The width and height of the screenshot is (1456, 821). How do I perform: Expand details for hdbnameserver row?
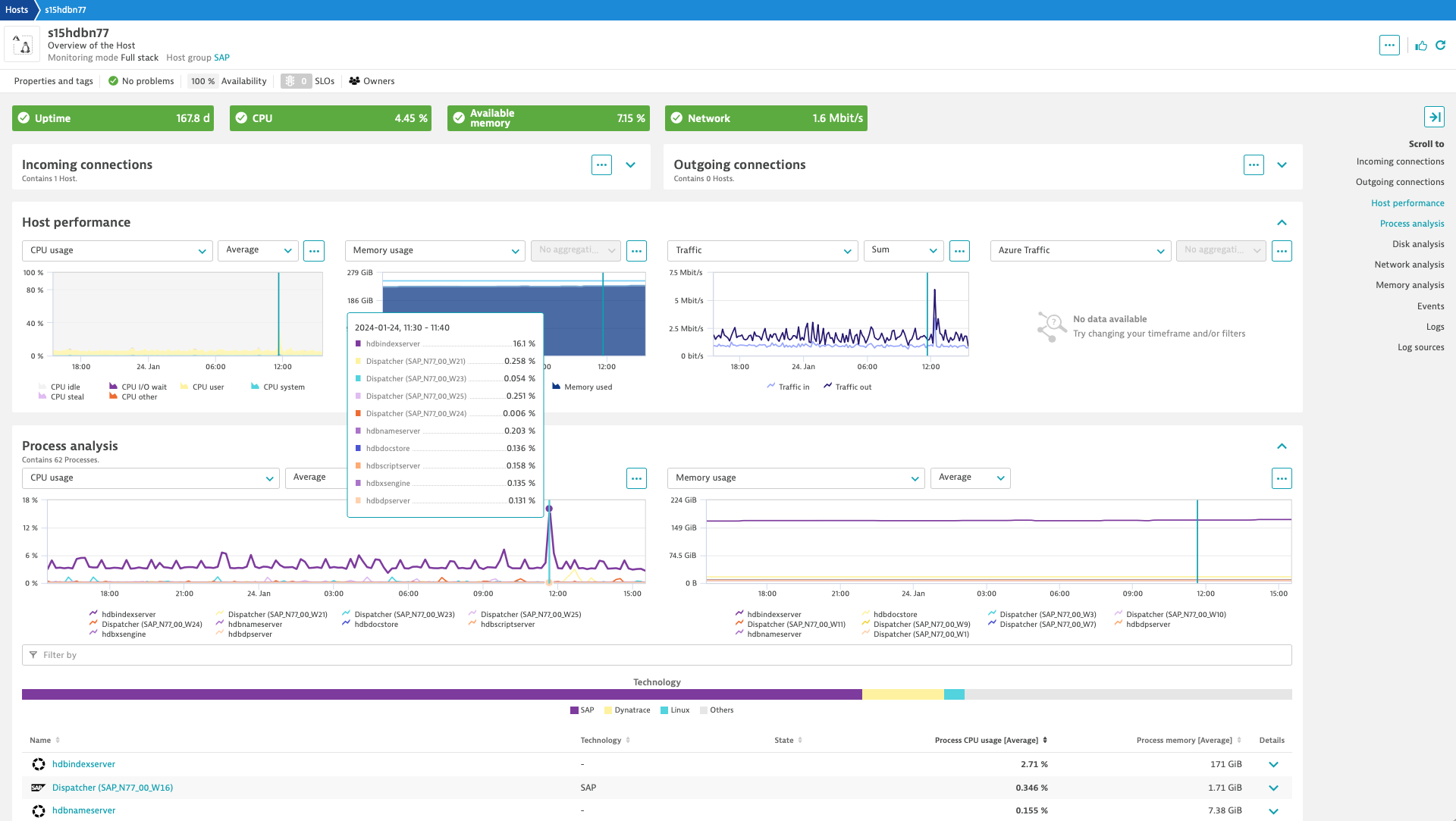coord(1273,810)
